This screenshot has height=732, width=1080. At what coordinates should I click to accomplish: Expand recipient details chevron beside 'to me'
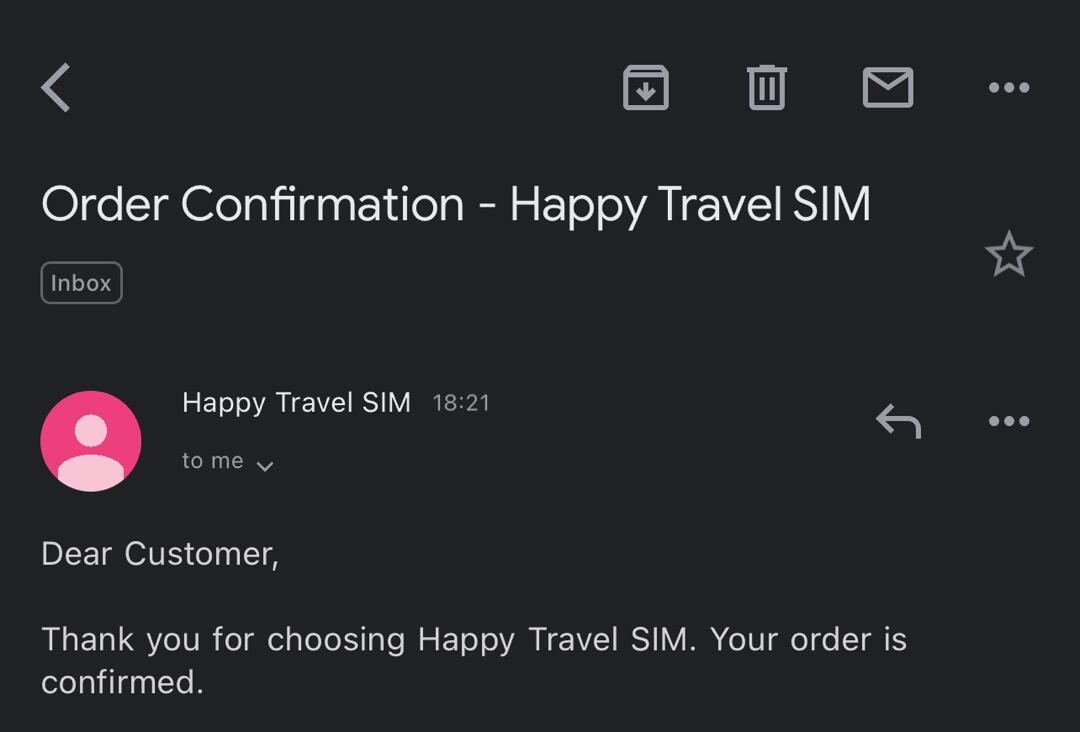pyautogui.click(x=264, y=466)
